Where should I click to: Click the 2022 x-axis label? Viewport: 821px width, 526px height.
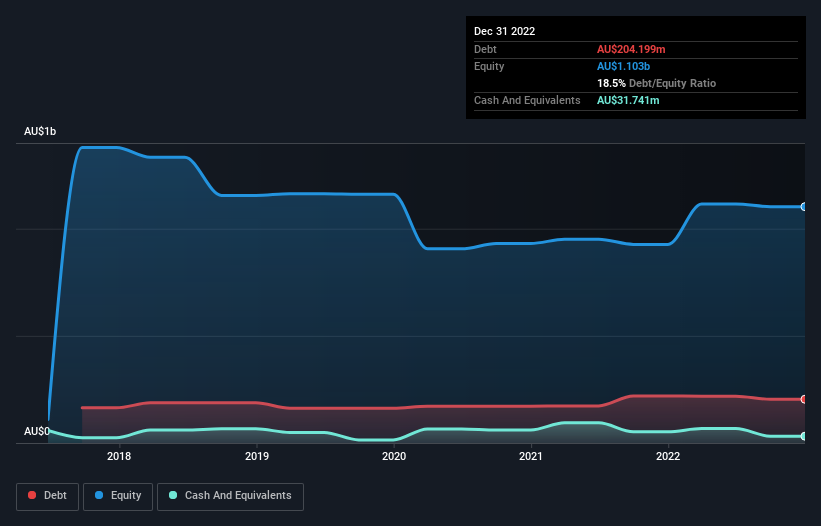[668, 456]
